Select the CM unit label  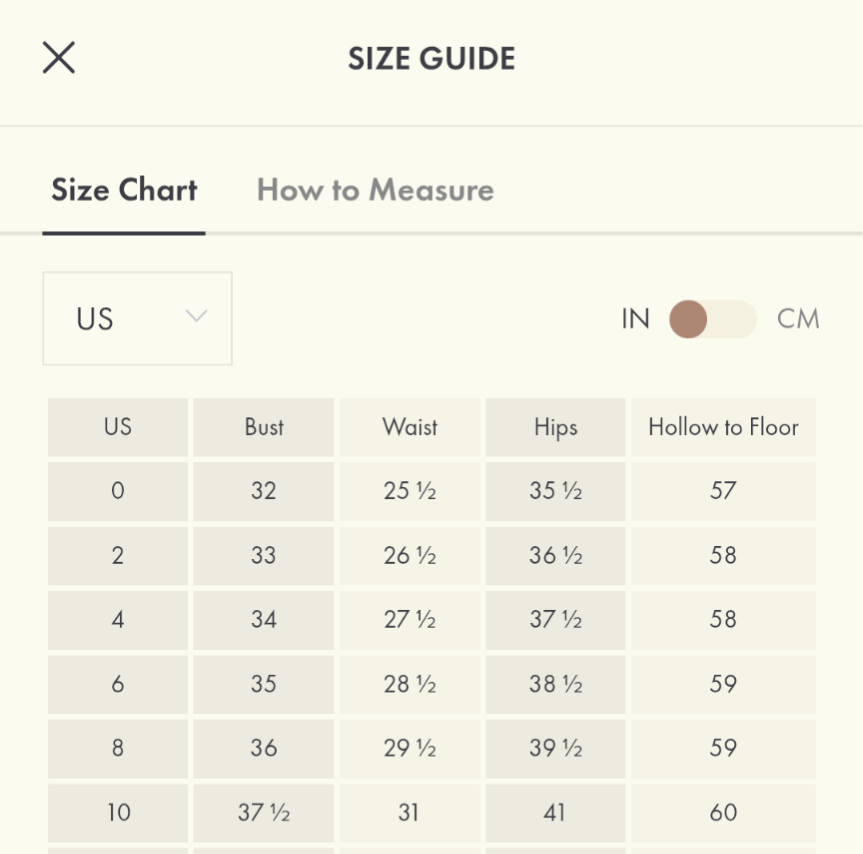coord(797,320)
